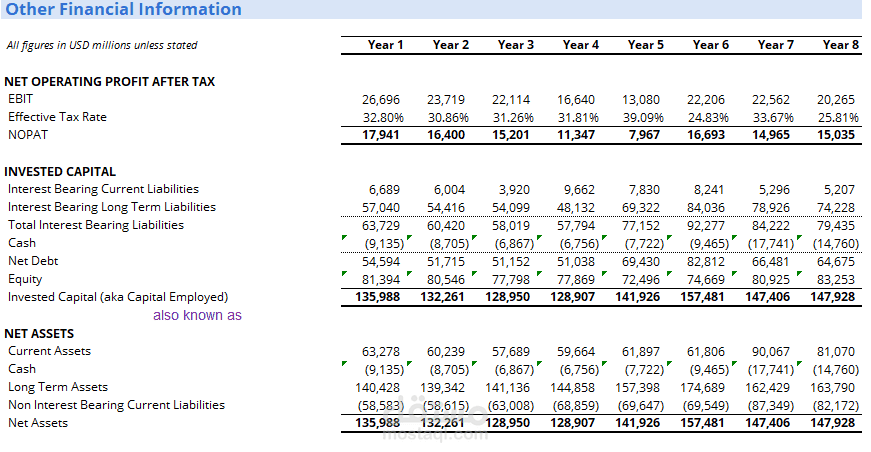Select the NET OPERATING PROFIT AFTER TAX heading

click(109, 82)
